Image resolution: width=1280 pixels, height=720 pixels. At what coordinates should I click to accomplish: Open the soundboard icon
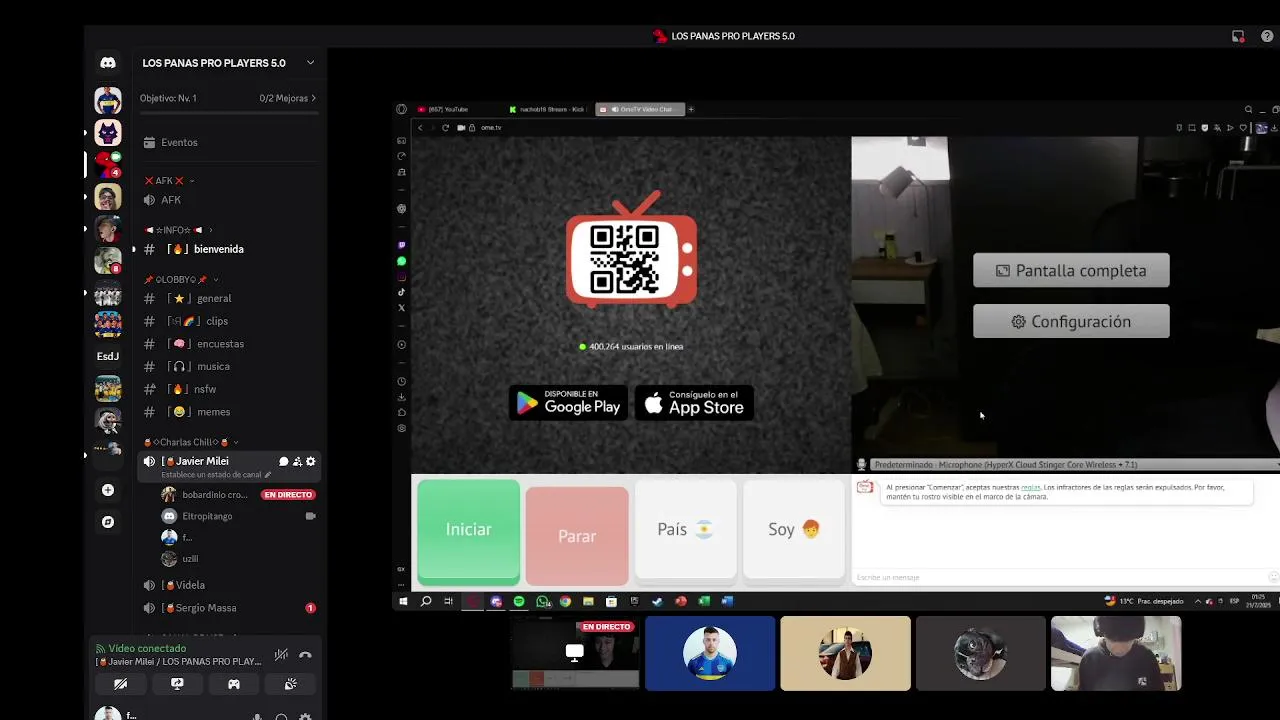tap(290, 684)
